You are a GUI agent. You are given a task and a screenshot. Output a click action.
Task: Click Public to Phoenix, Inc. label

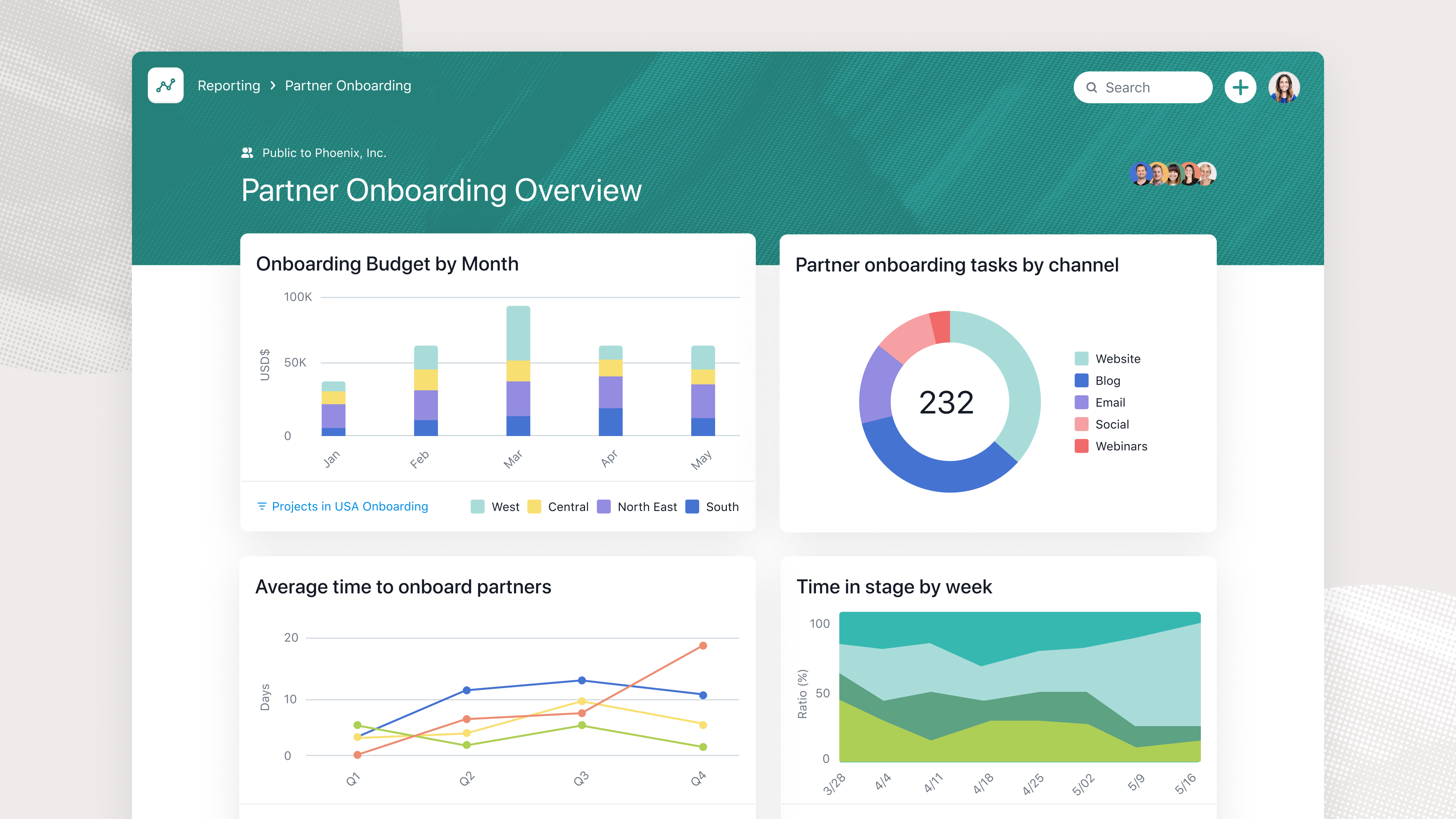pos(324,152)
